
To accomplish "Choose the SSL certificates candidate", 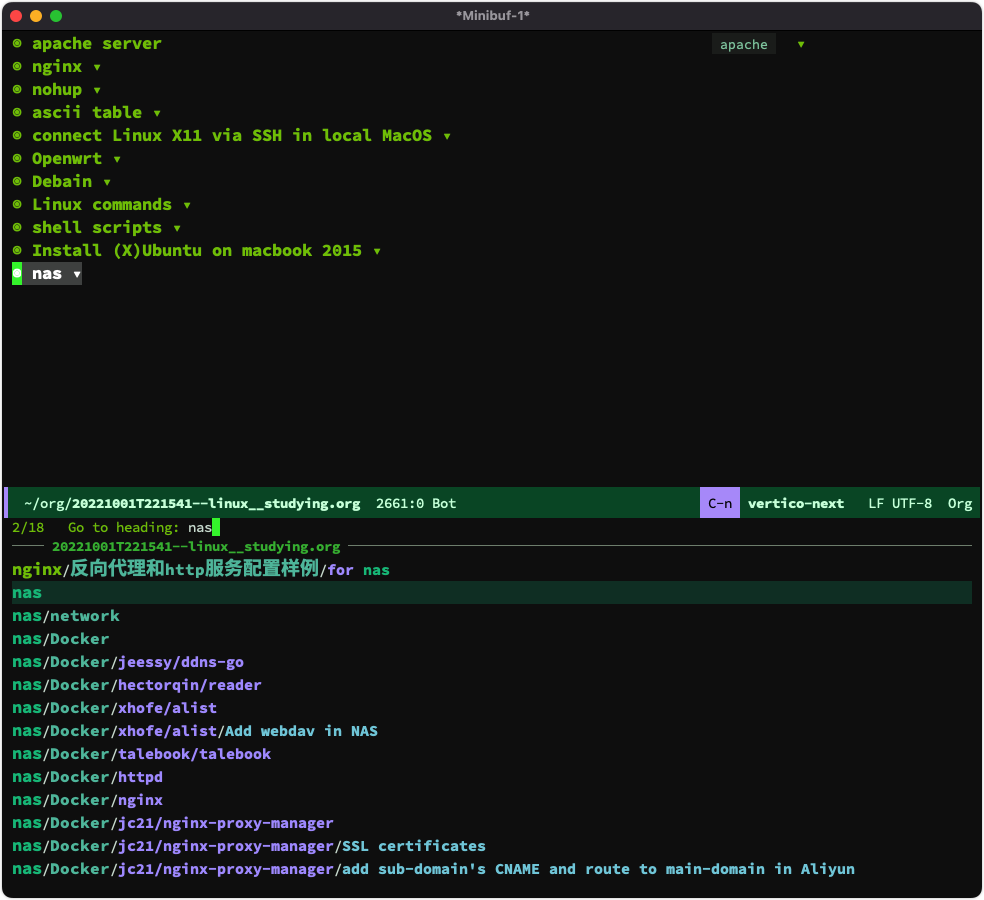I will click(249, 846).
